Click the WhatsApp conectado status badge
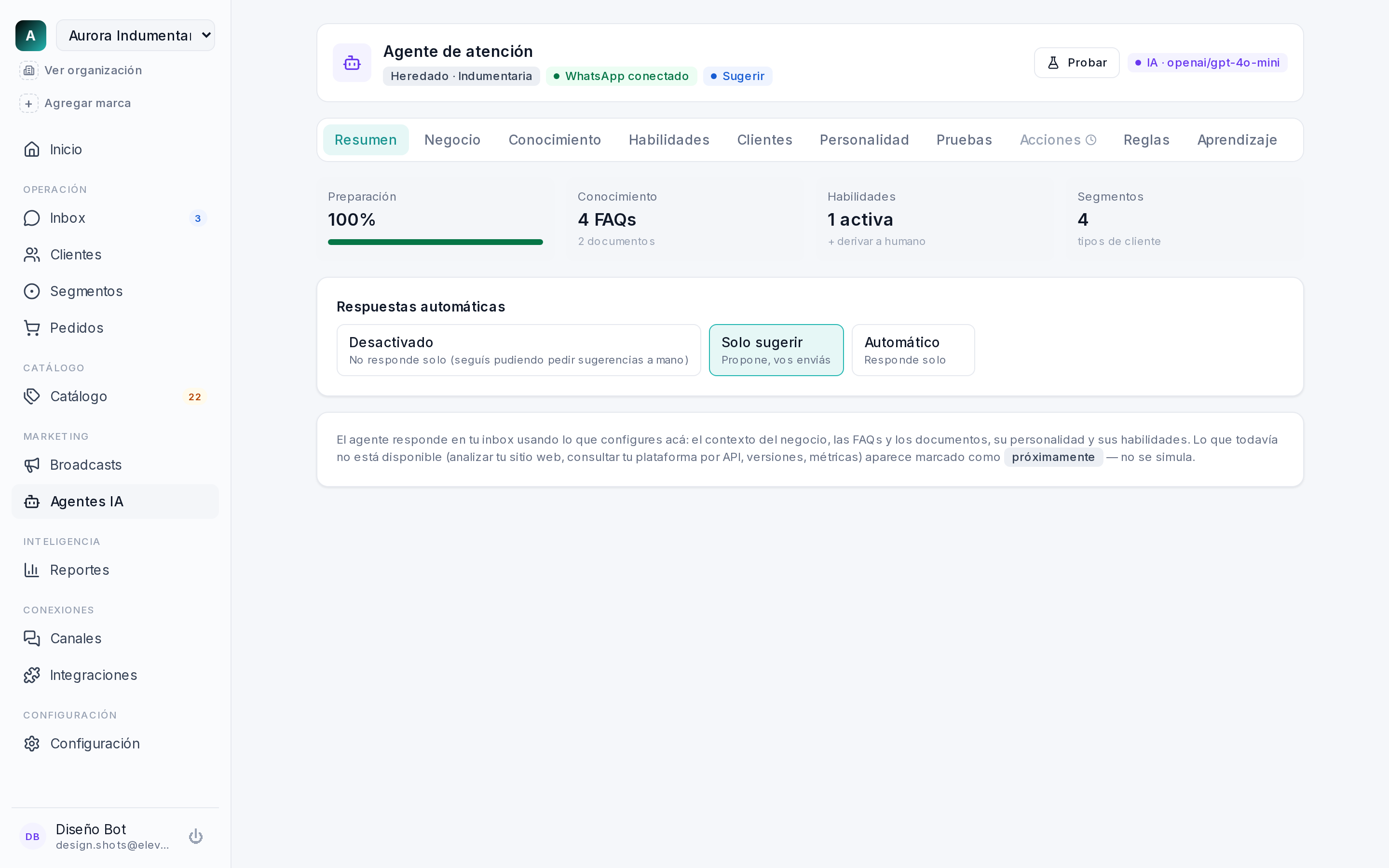The height and width of the screenshot is (868, 1389). pos(621,76)
